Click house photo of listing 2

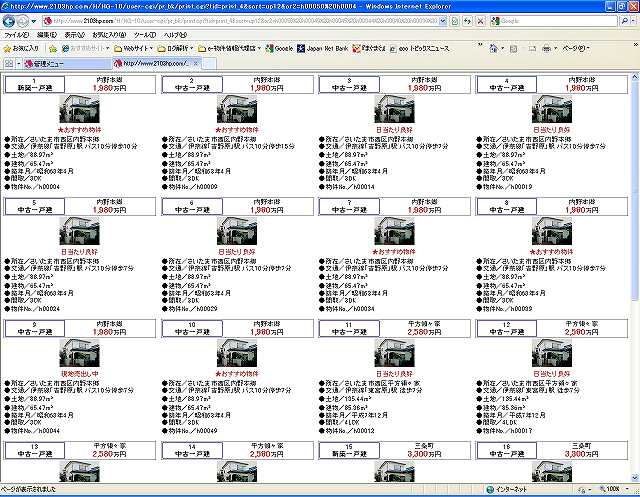(237, 109)
